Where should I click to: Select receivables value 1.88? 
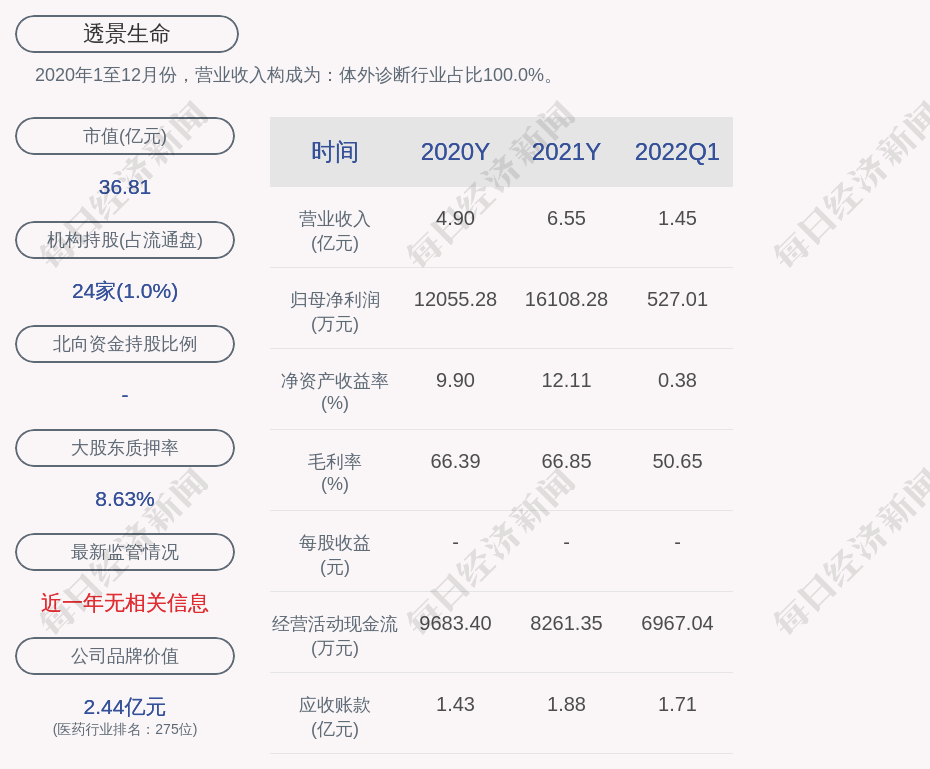(566, 704)
